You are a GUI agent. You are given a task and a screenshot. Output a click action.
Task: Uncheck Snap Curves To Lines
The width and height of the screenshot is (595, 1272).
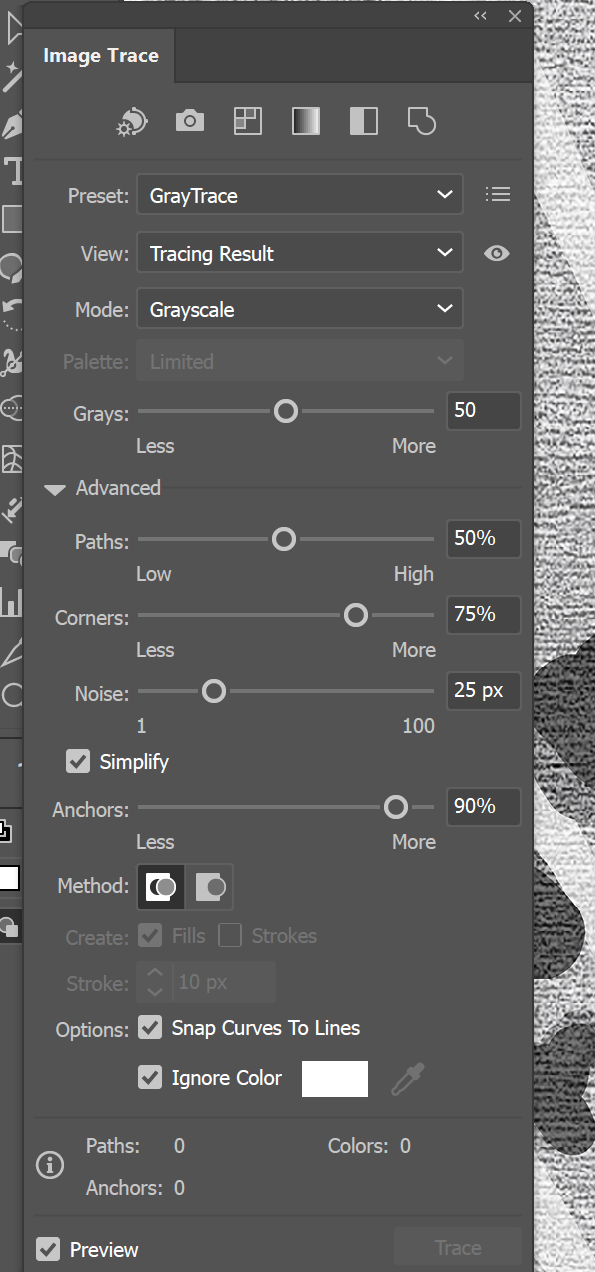pos(150,1027)
